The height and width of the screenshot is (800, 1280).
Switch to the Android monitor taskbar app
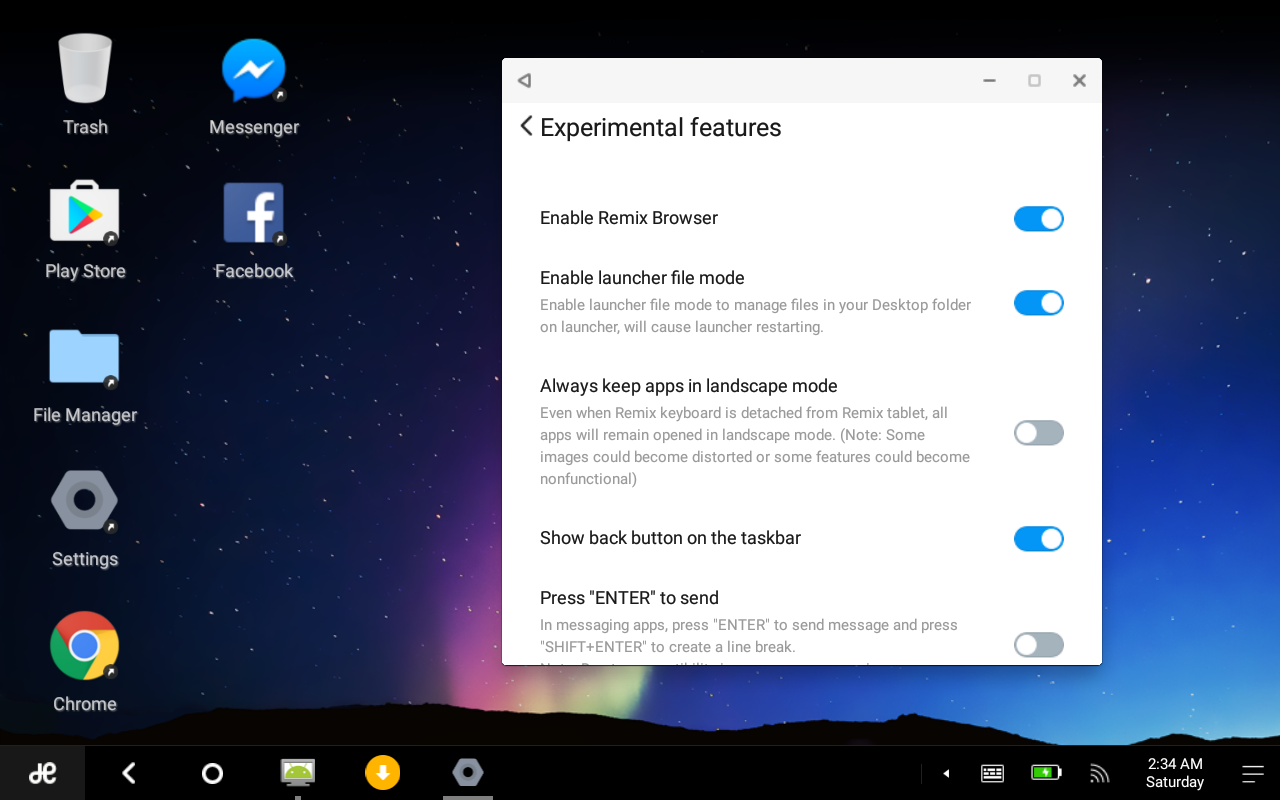(x=297, y=772)
